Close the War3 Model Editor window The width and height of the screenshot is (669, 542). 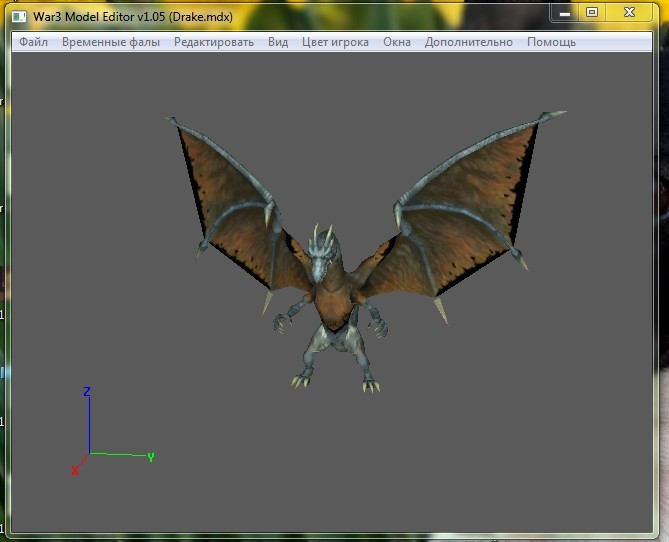(631, 12)
